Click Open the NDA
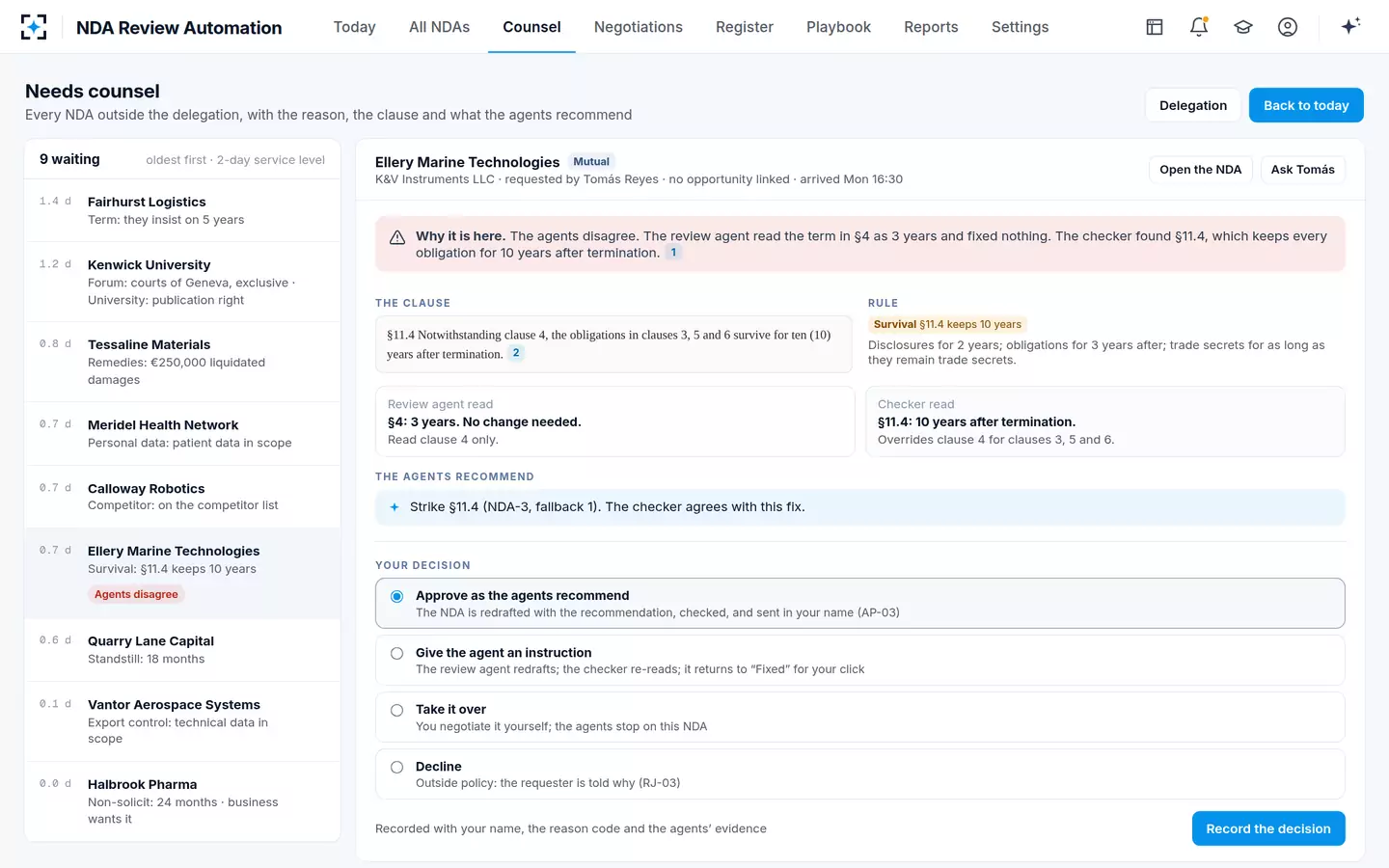Image resolution: width=1389 pixels, height=868 pixels. tap(1200, 170)
